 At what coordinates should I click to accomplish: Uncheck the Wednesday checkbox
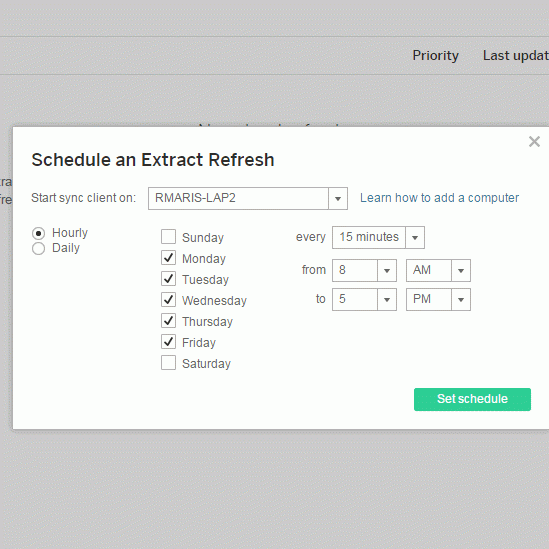coord(168,300)
